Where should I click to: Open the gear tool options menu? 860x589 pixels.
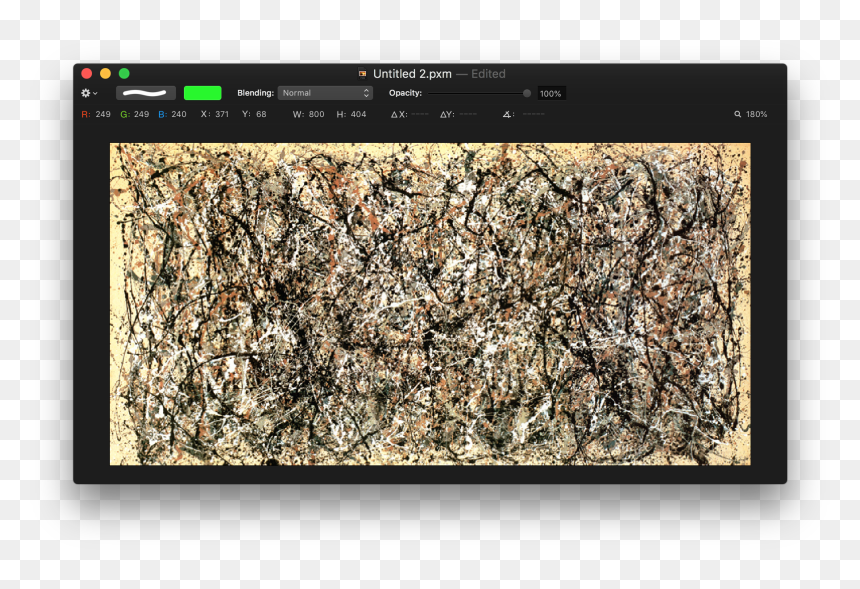click(x=89, y=93)
